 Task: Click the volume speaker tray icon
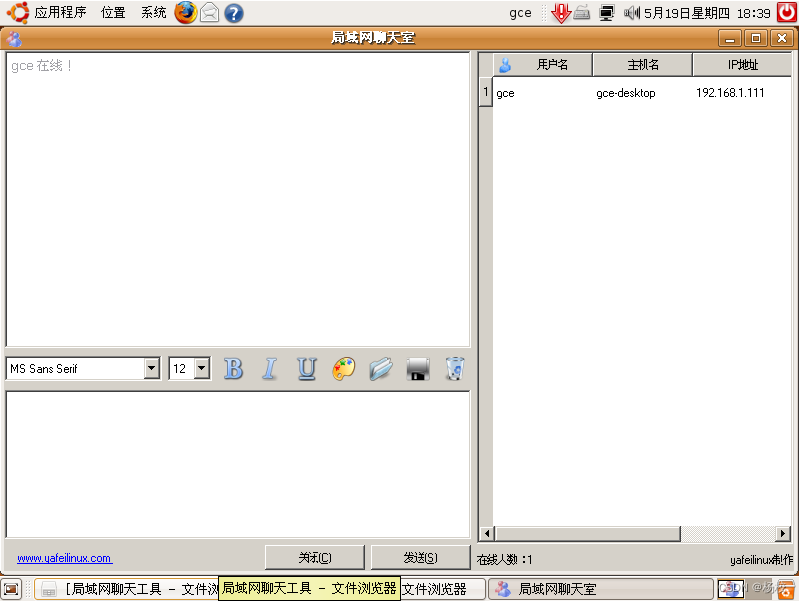pyautogui.click(x=632, y=13)
